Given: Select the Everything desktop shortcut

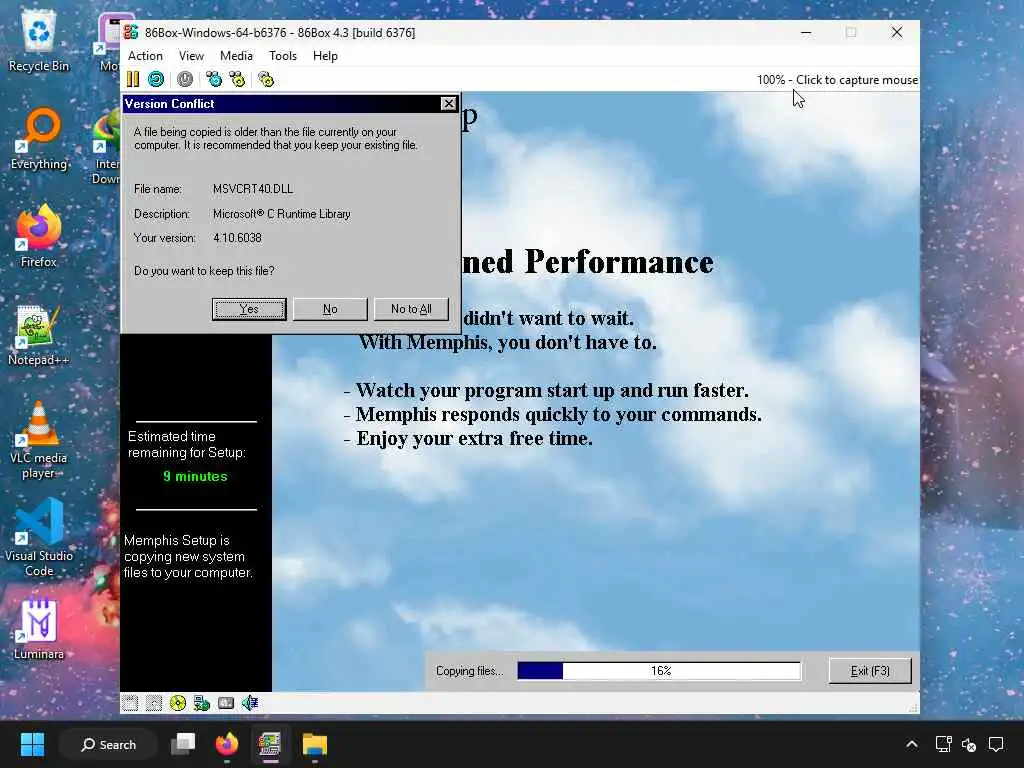Looking at the screenshot, I should 39,140.
